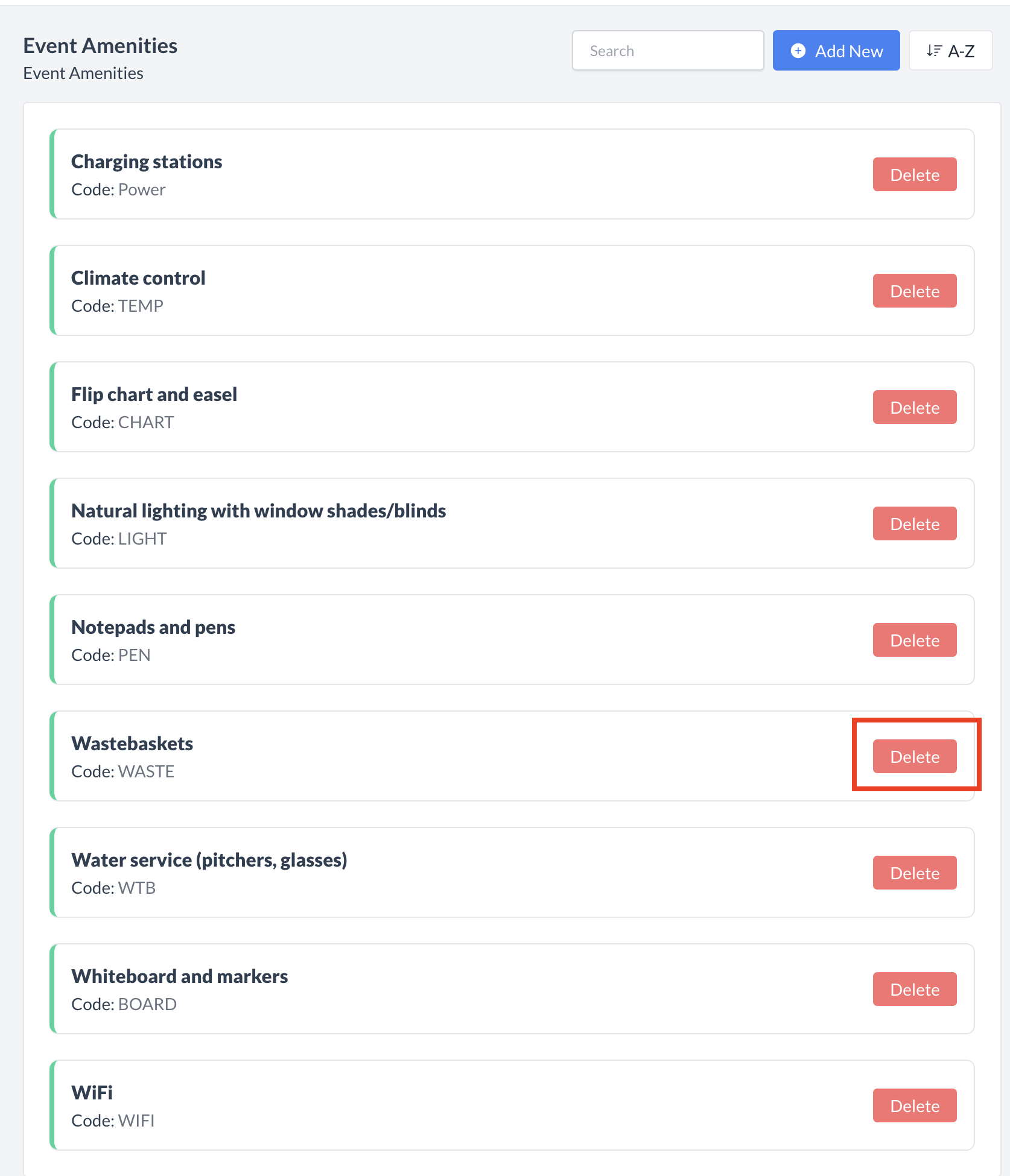Open the Climate control entry
The image size is (1010, 1176).
click(x=138, y=278)
